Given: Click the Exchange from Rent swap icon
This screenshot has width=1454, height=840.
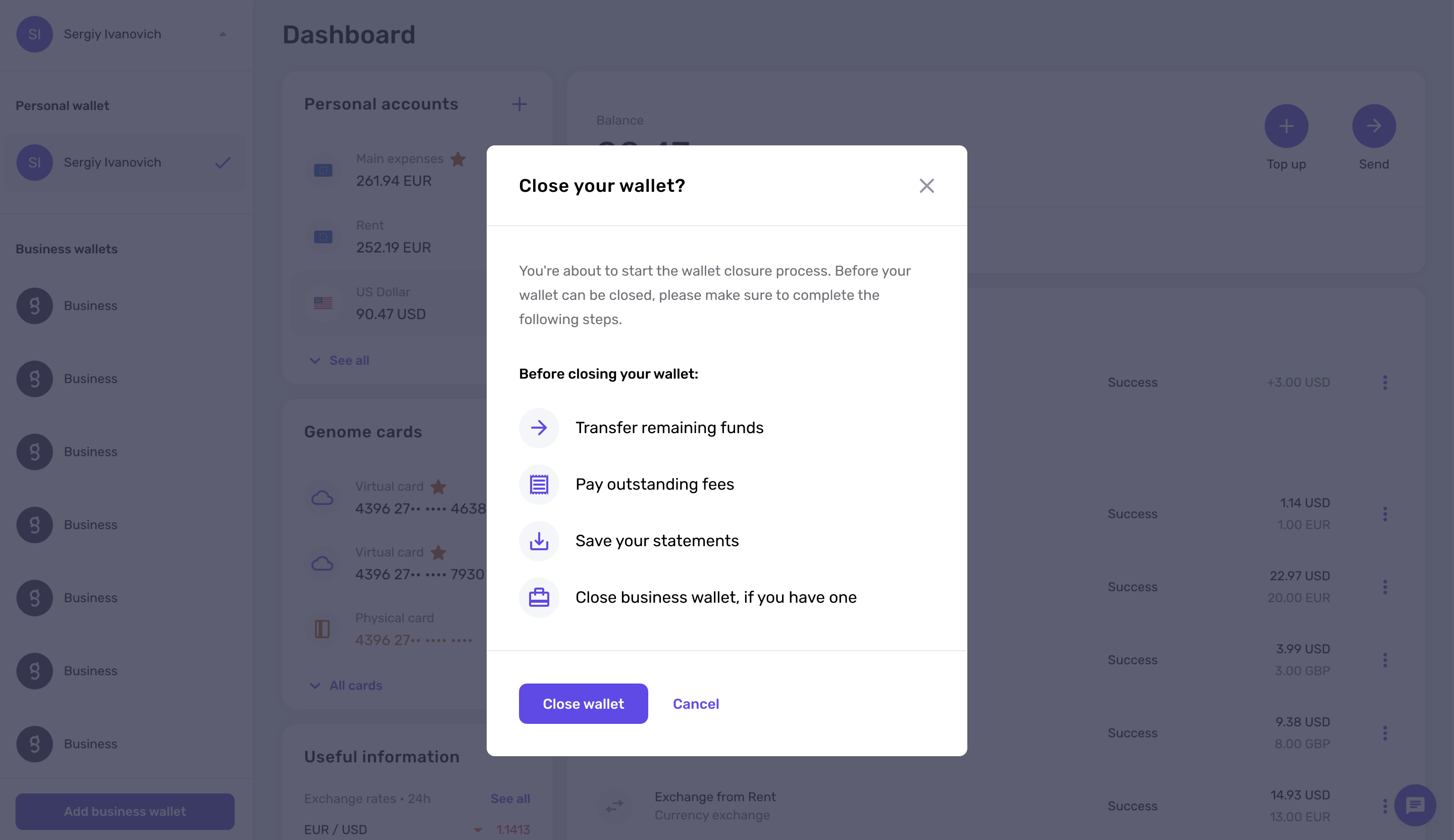Looking at the screenshot, I should tap(614, 805).
